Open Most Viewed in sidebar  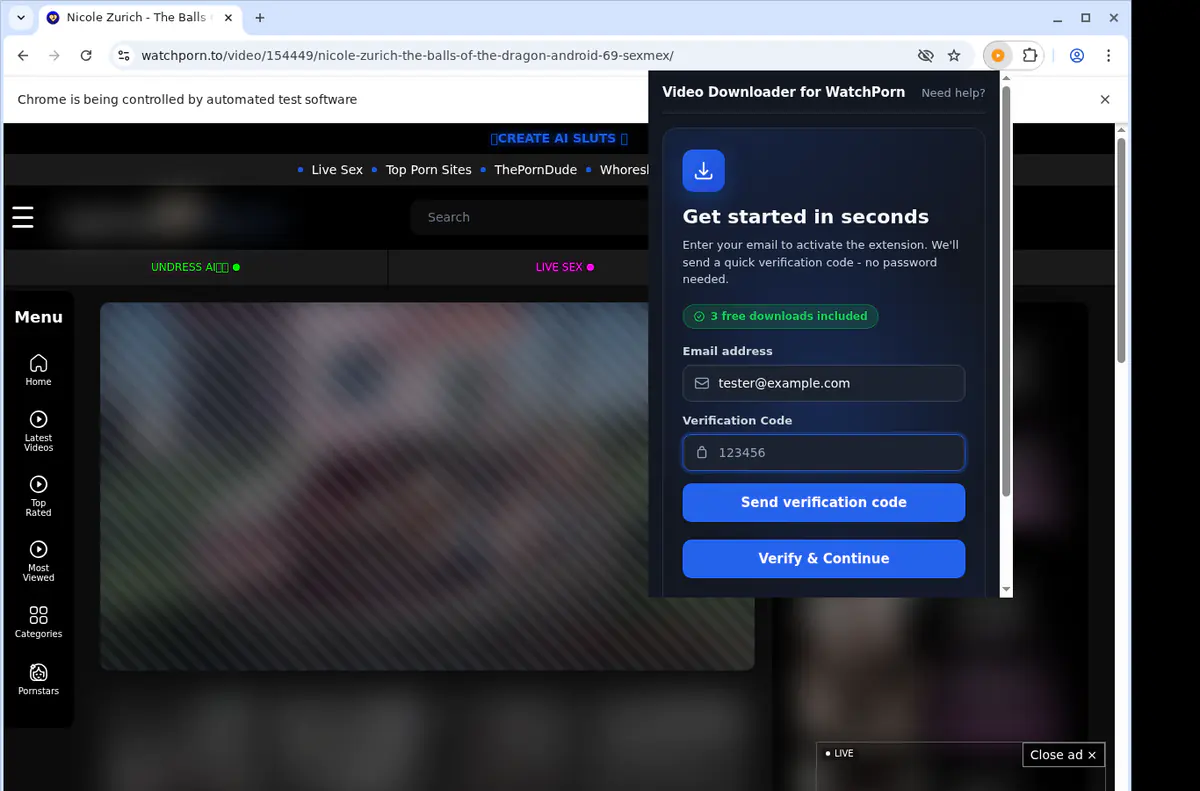(38, 561)
